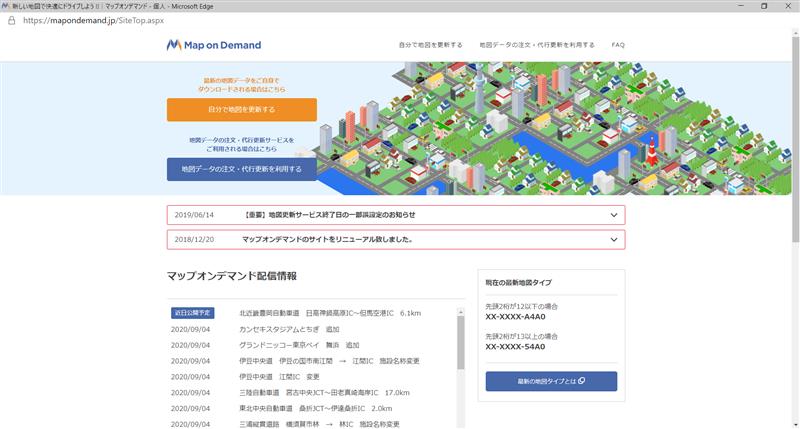Click the XX-XXXX-54A0 map type text
This screenshot has height=429, width=800.
click(x=515, y=347)
